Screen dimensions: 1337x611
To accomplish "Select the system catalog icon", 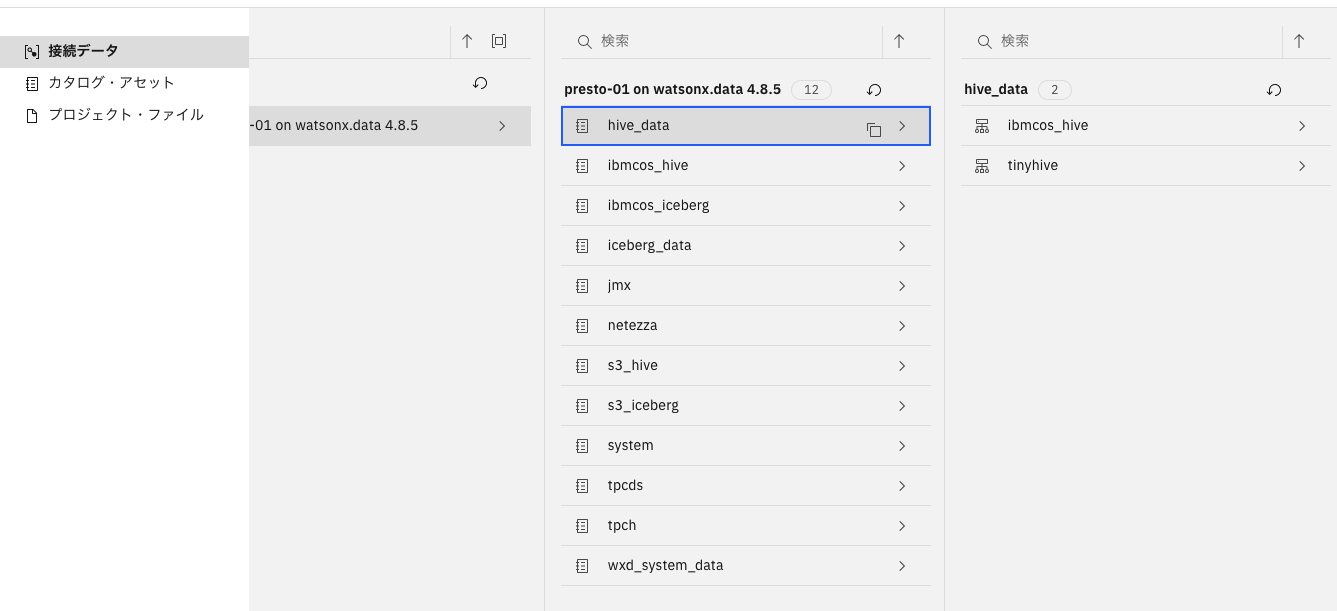I will (582, 446).
